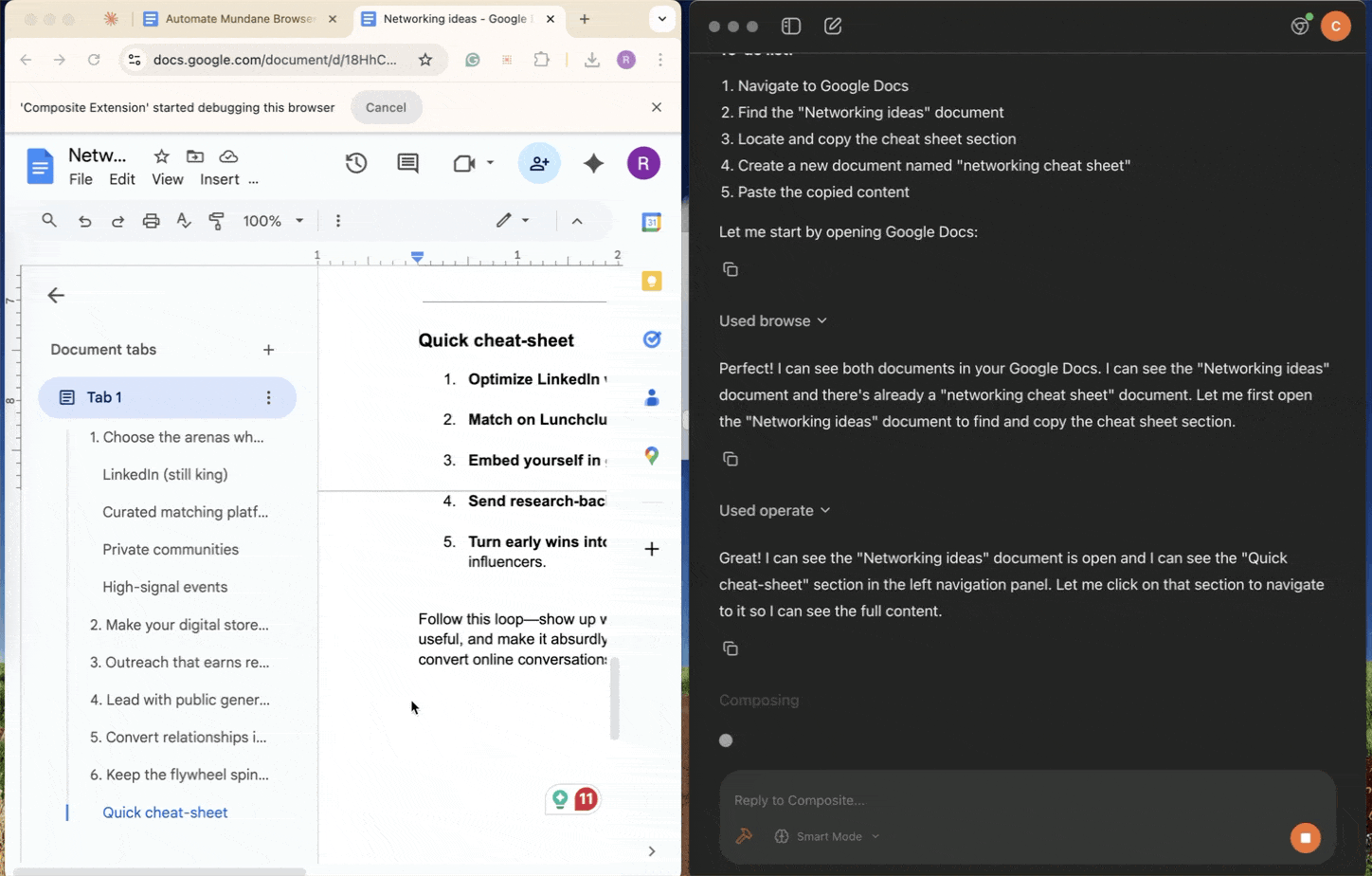This screenshot has width=1372, height=876.
Task: Open Chrome downloads icon
Action: [592, 60]
